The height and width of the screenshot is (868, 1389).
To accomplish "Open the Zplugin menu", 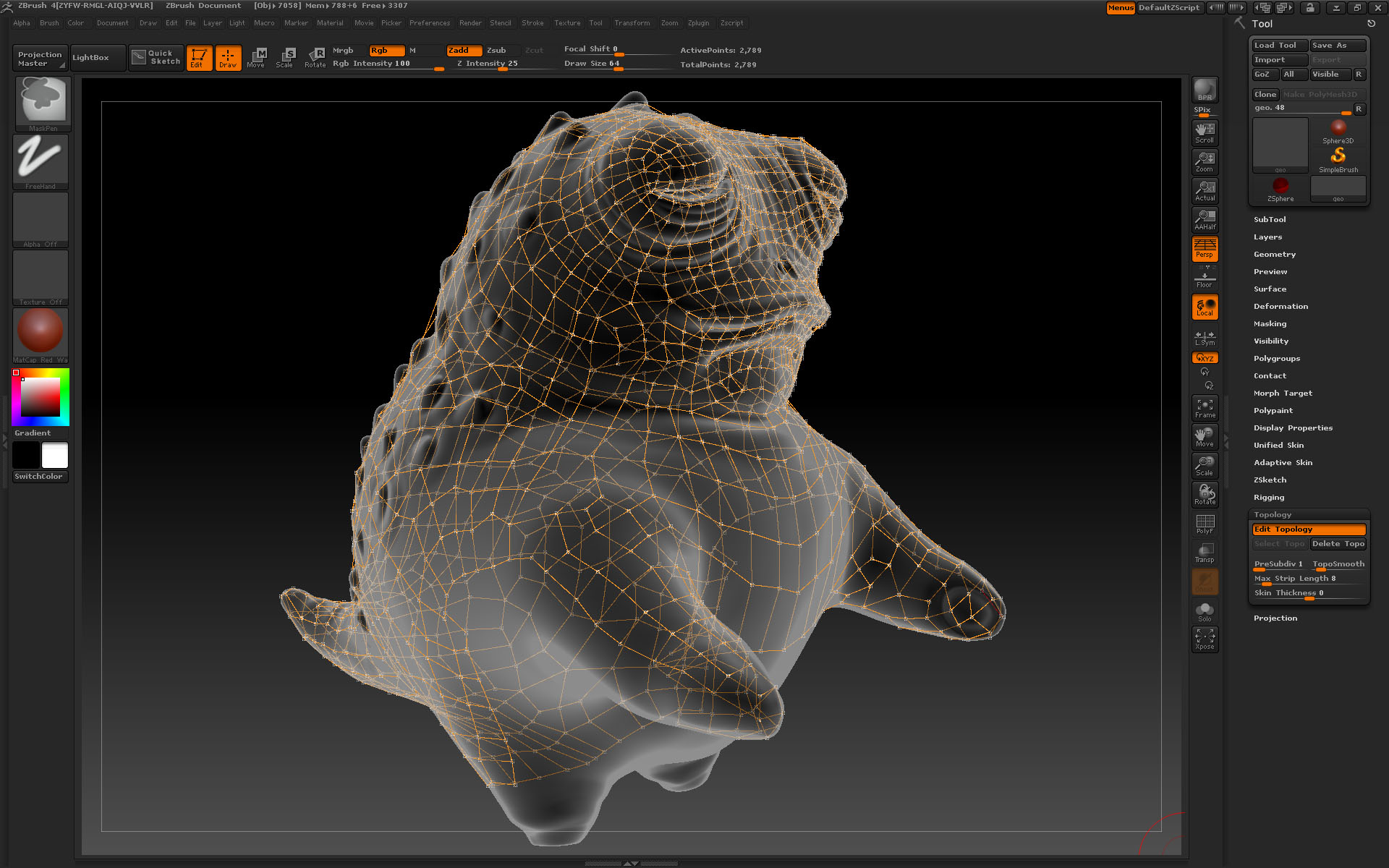I will point(698,23).
